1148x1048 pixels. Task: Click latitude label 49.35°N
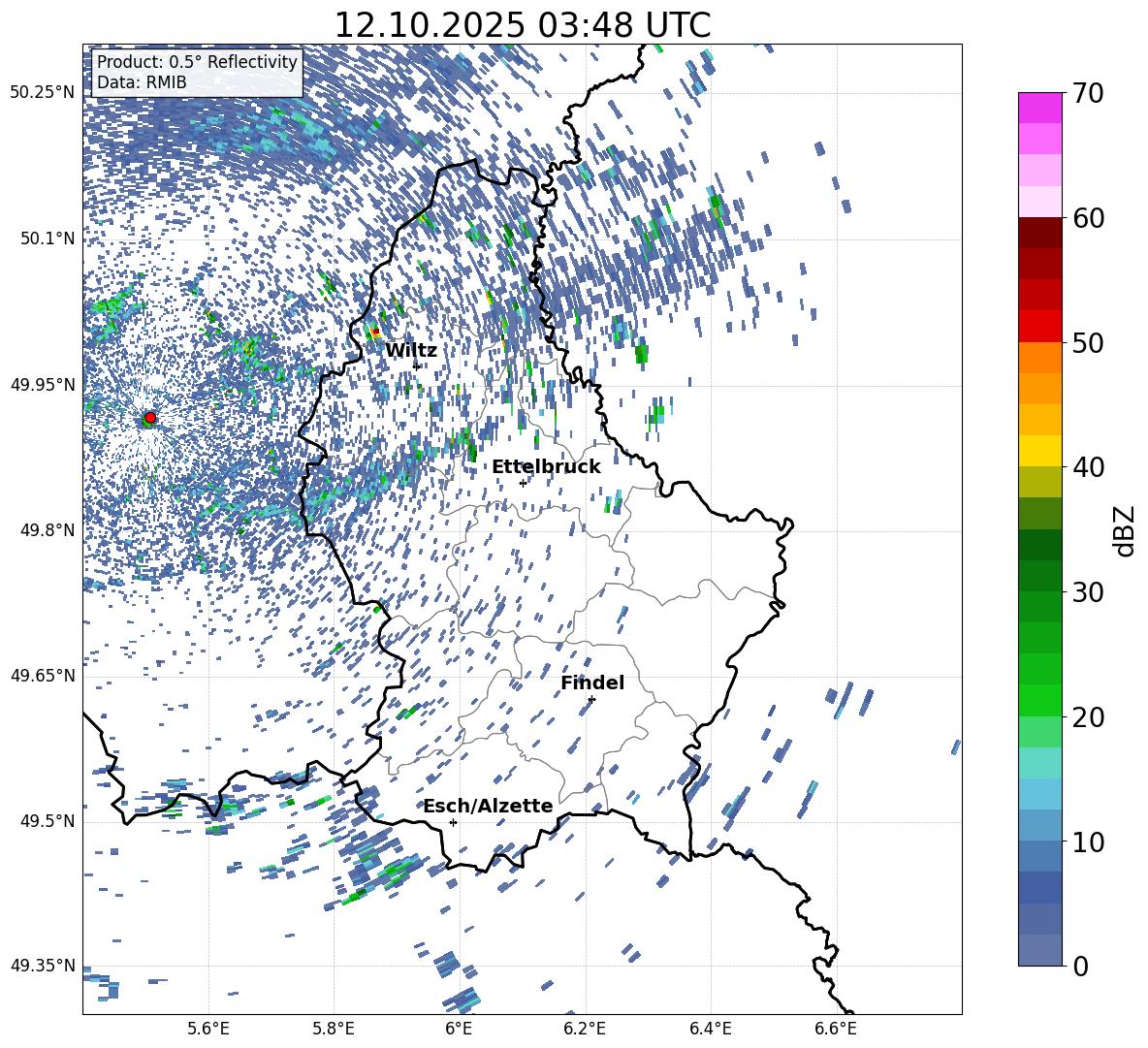point(43,966)
